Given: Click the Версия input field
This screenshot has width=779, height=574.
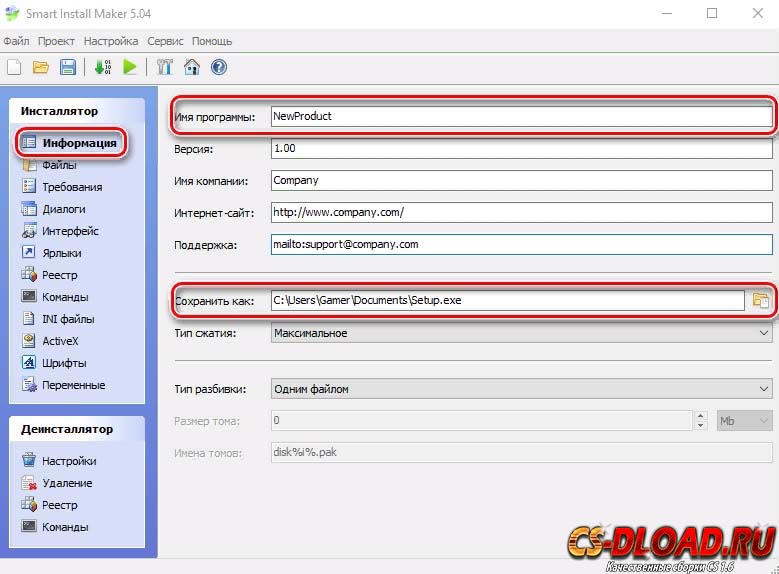Looking at the screenshot, I should 522,149.
